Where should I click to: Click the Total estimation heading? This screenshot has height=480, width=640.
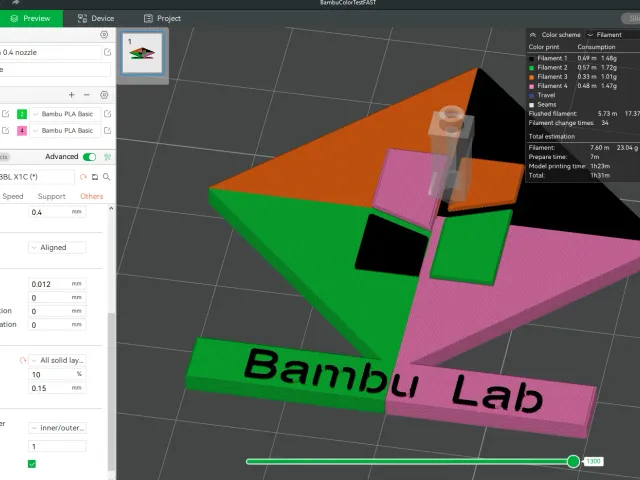tap(551, 136)
